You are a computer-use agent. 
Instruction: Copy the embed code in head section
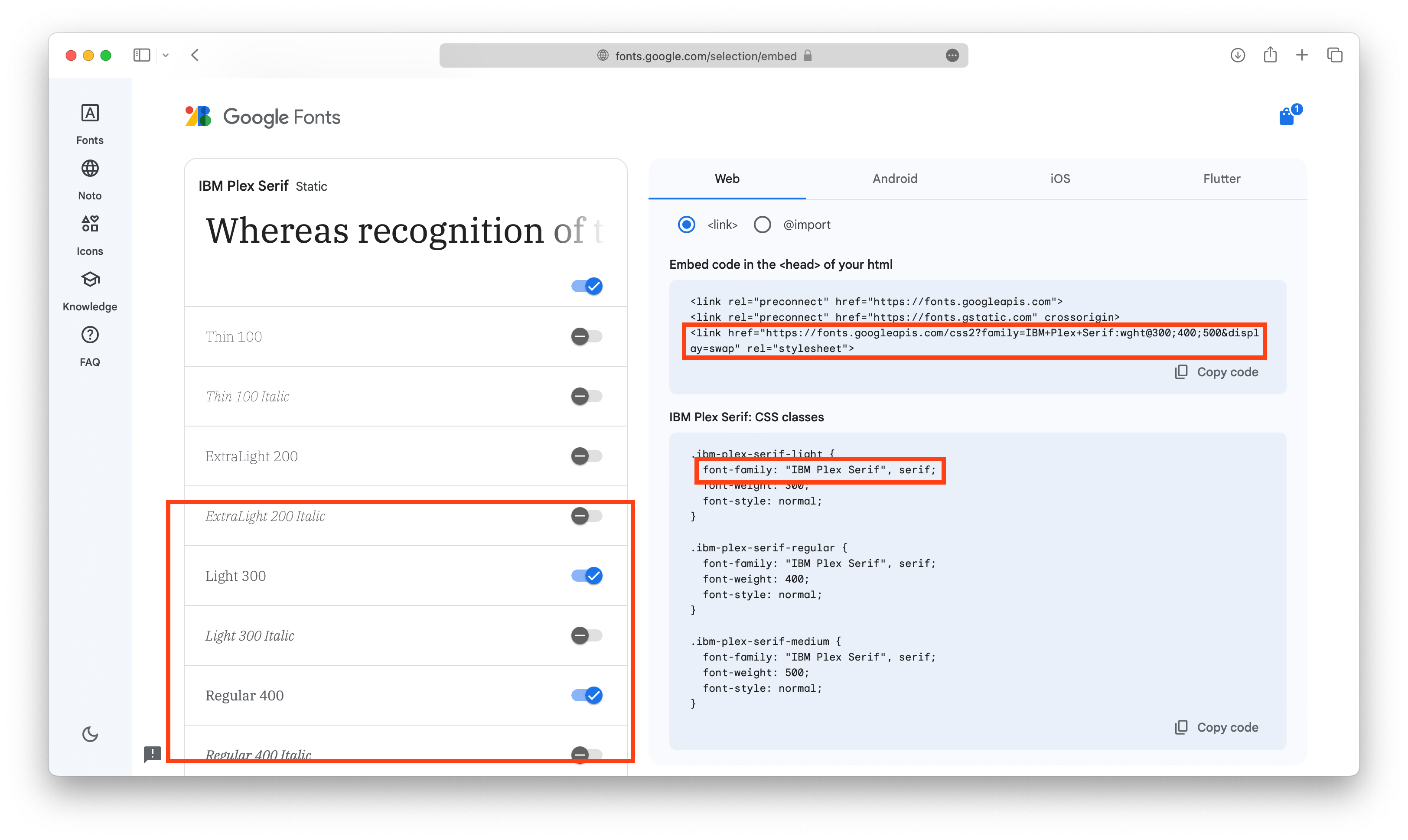[1216, 372]
